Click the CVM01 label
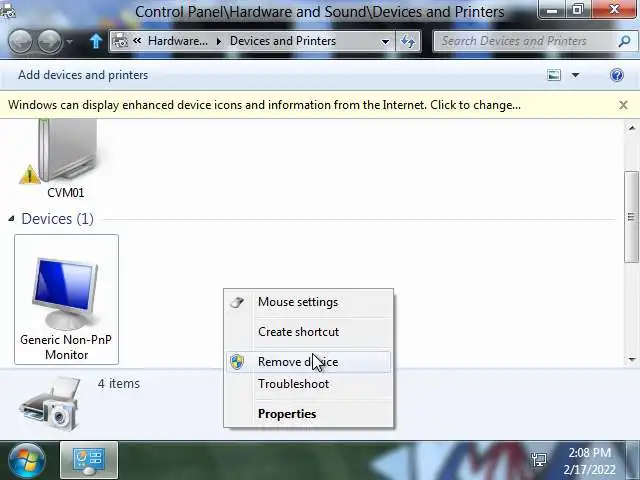Viewport: 640px width, 480px height. [x=66, y=193]
